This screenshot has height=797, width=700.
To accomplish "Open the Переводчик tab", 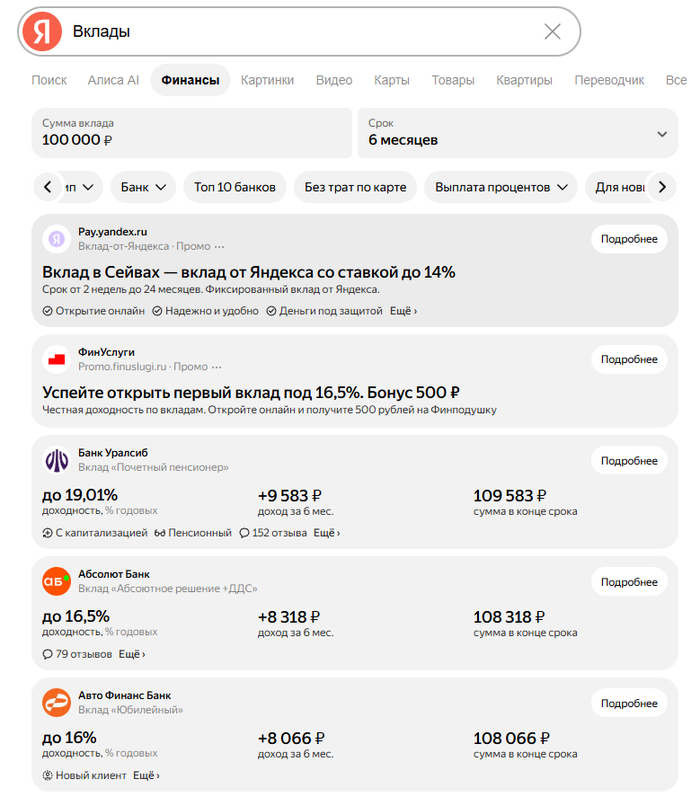I will pyautogui.click(x=609, y=80).
